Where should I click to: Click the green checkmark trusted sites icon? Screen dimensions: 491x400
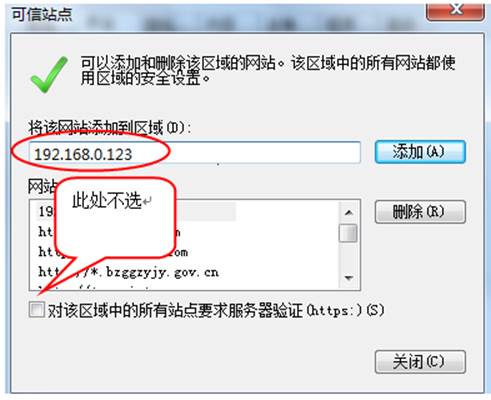point(49,75)
